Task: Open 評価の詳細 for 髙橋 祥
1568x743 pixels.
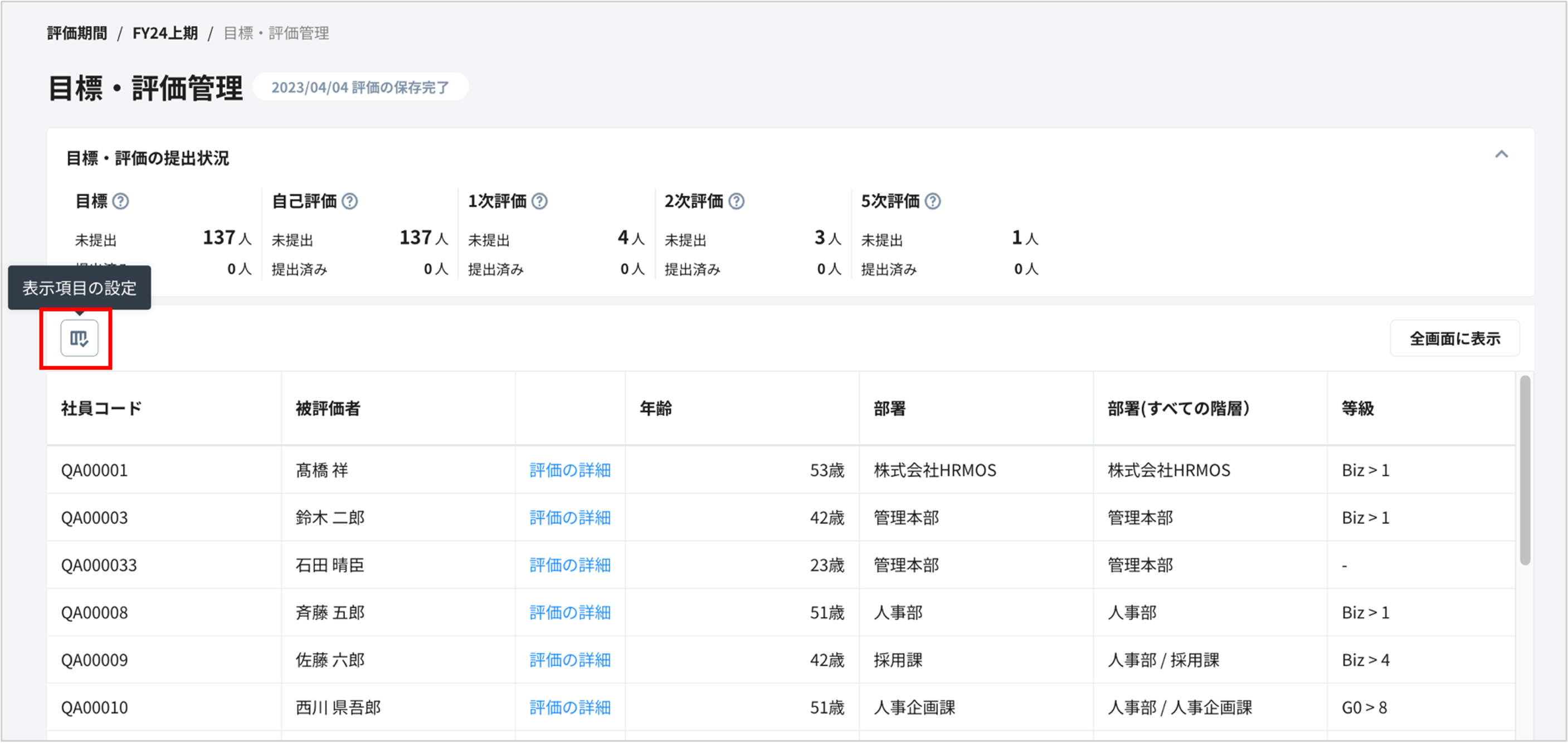Action: tap(569, 470)
